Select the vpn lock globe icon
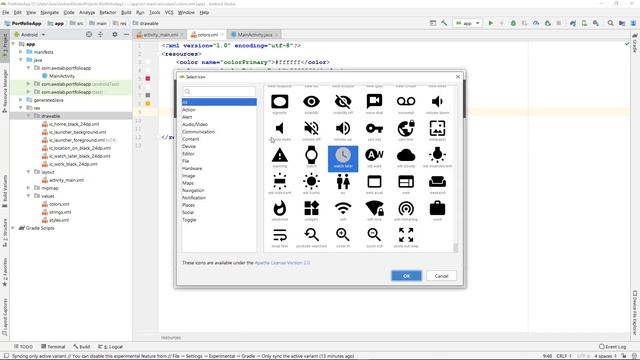640x360 pixels. (x=406, y=129)
